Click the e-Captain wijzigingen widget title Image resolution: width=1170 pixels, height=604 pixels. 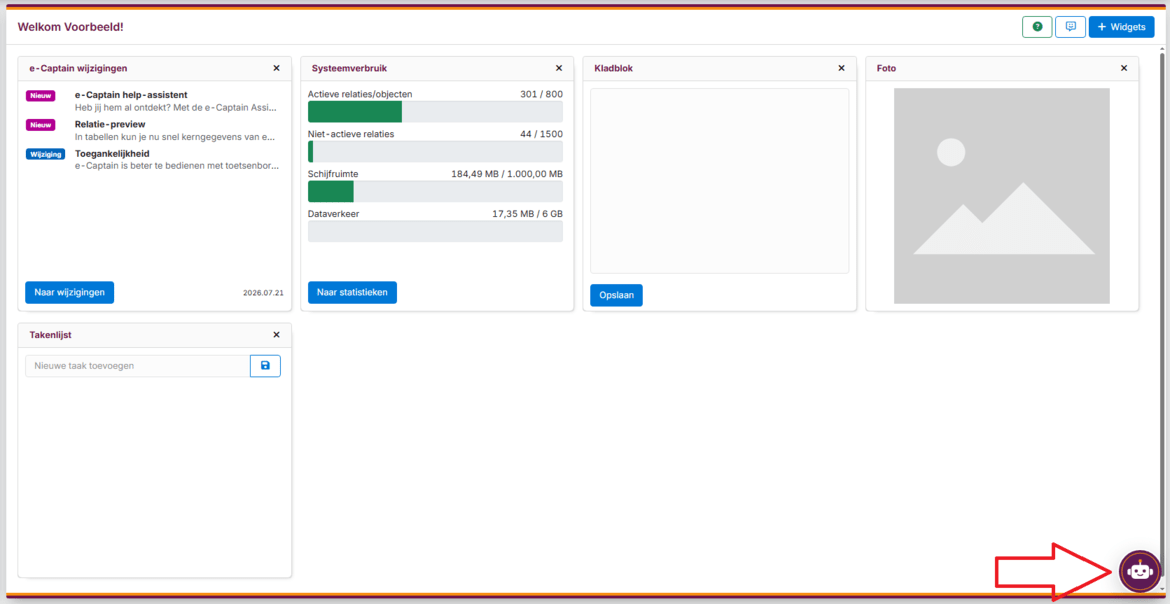78,68
